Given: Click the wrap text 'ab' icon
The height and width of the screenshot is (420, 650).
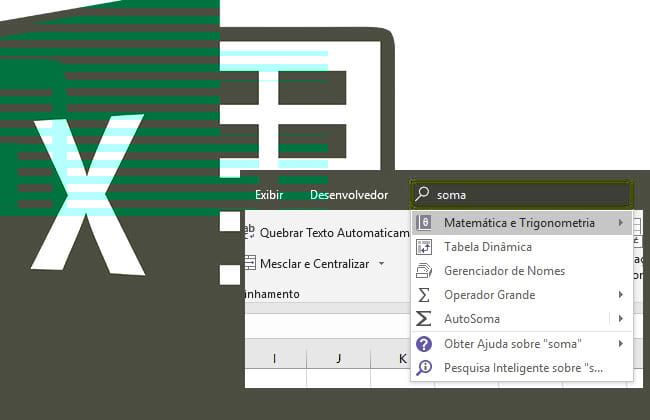Looking at the screenshot, I should [250, 231].
